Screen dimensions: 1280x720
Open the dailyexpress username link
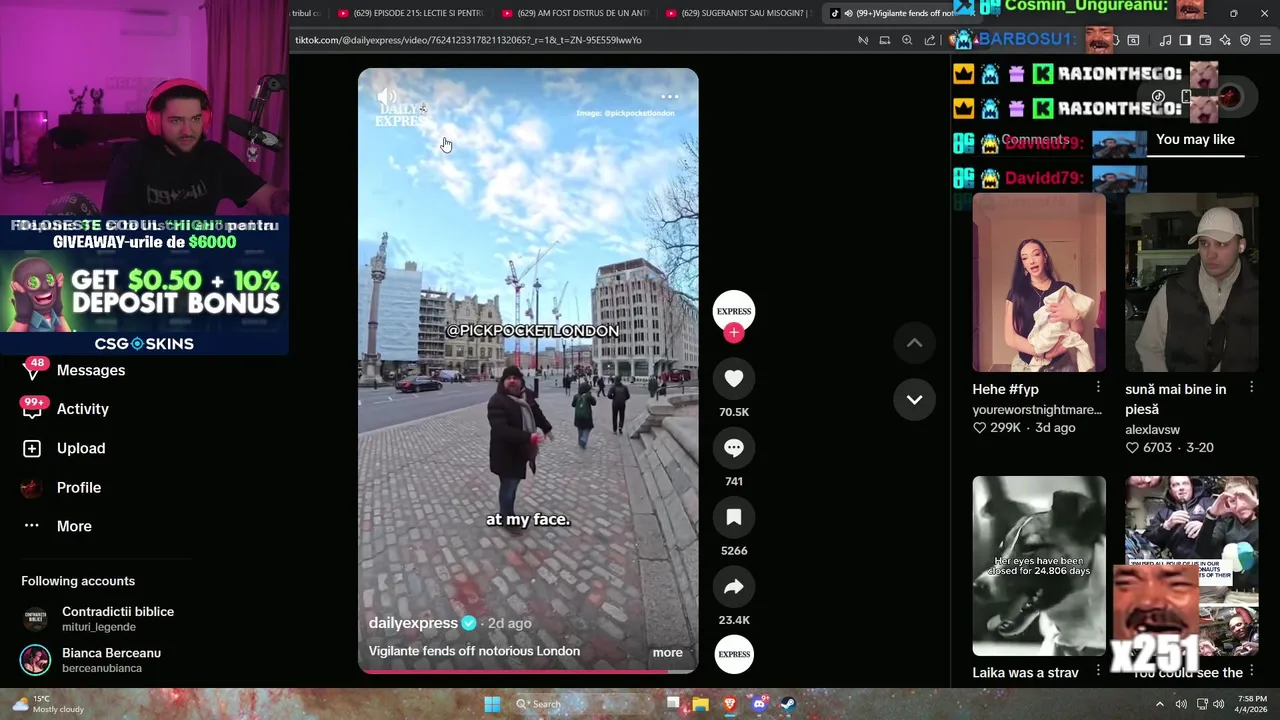[x=413, y=623]
